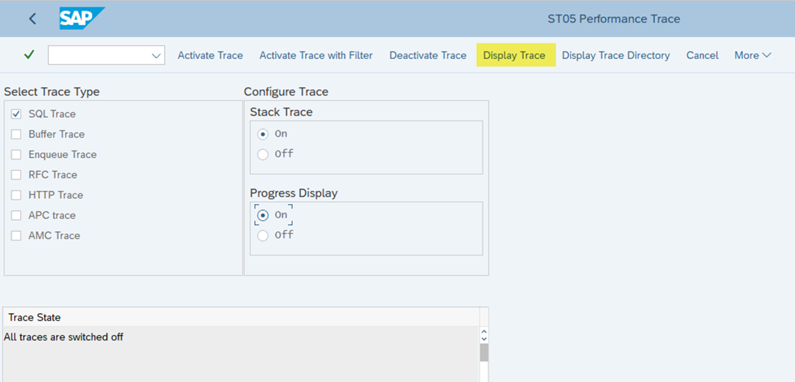This screenshot has width=795, height=382.
Task: Confirm with the green checkmark icon
Action: point(29,55)
